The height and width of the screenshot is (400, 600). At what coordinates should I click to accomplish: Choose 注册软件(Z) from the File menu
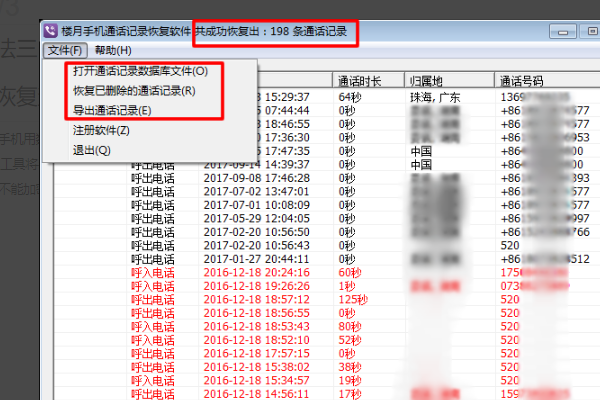[x=101, y=131]
